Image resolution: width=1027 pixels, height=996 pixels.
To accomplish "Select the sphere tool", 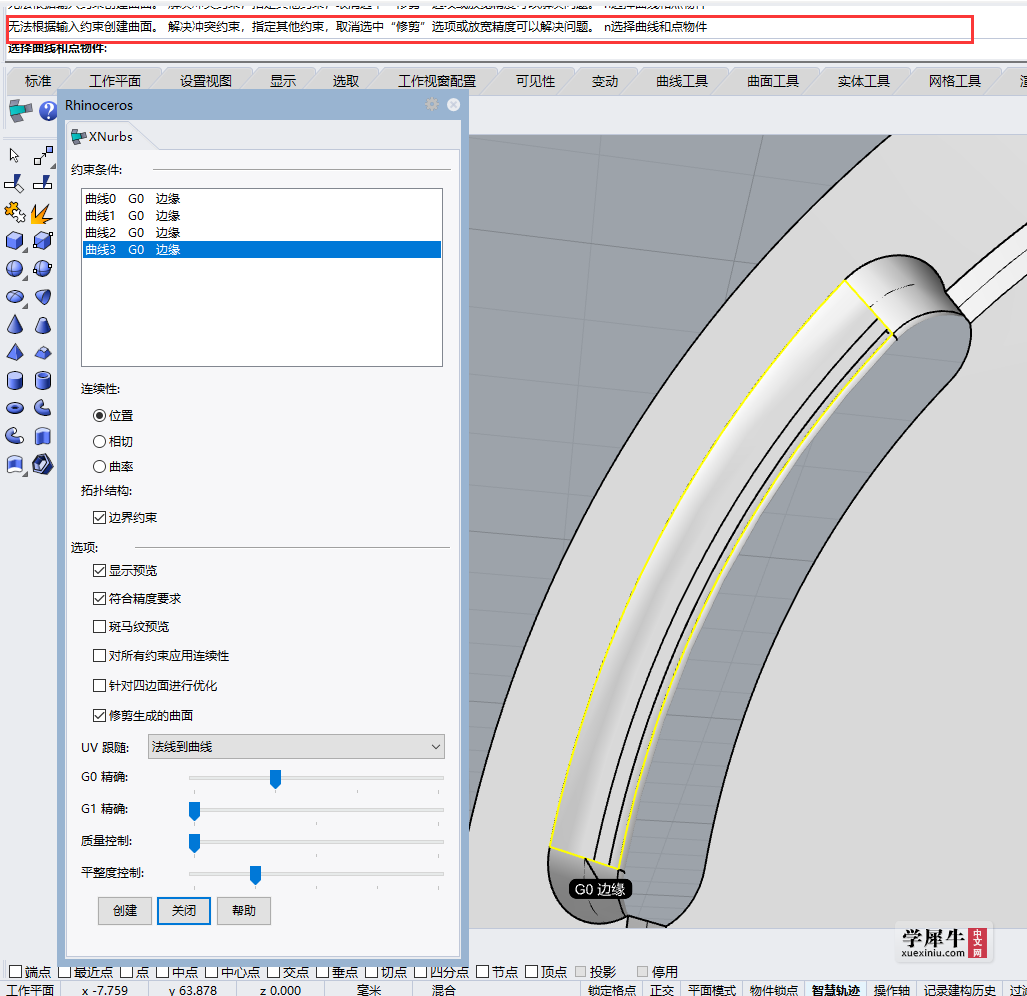I will click(x=14, y=269).
